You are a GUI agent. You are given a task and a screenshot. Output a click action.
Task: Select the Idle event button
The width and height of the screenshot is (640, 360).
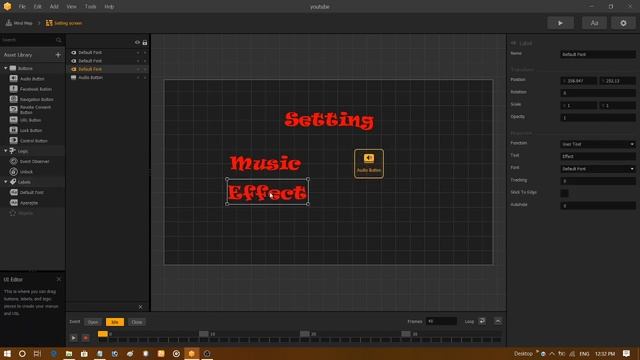click(x=115, y=322)
